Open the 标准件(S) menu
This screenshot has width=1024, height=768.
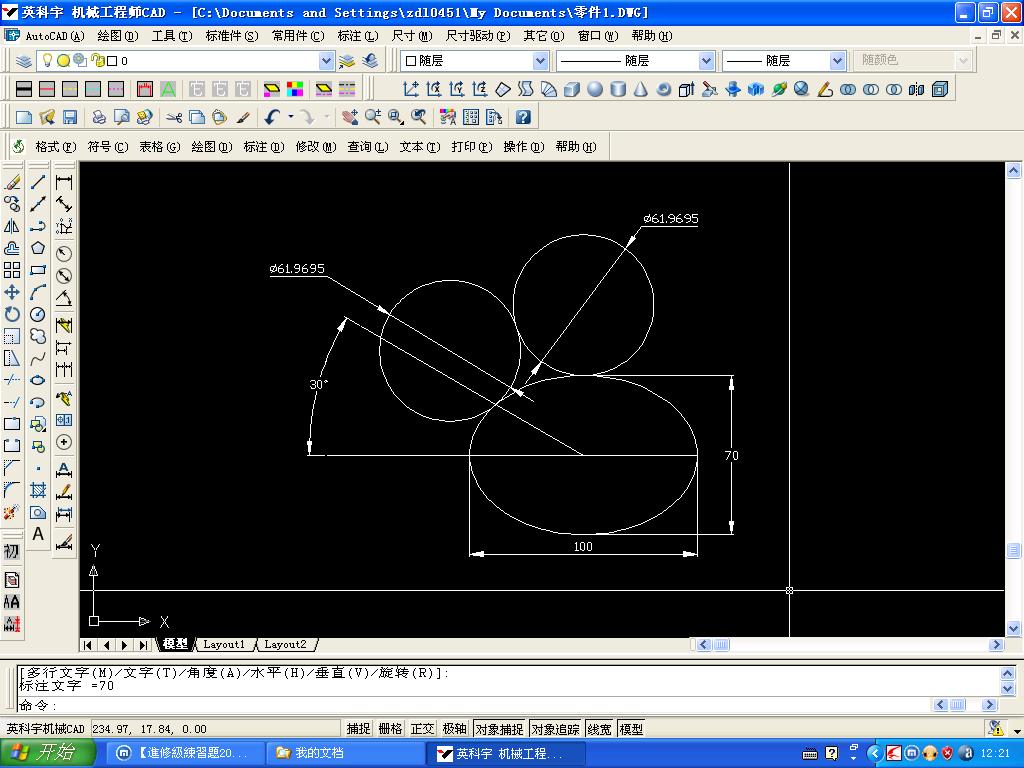(x=232, y=35)
